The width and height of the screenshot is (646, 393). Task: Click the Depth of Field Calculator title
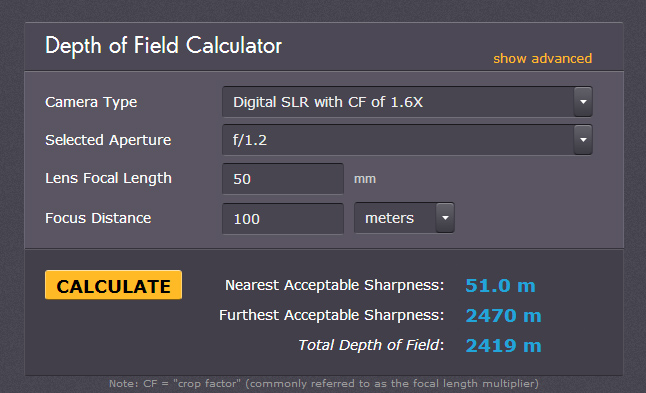tap(163, 46)
